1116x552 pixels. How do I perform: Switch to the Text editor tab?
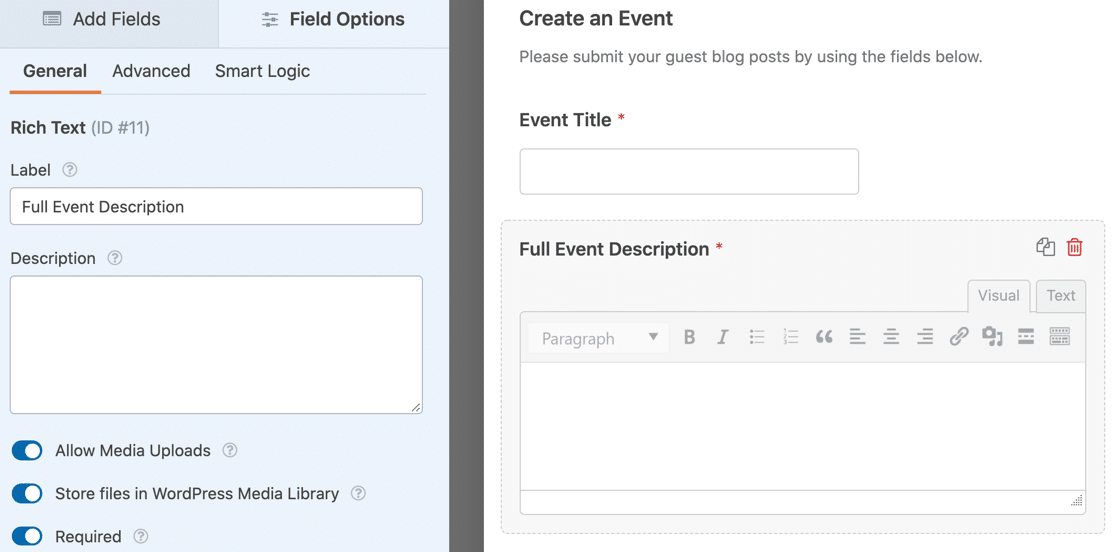click(1060, 296)
